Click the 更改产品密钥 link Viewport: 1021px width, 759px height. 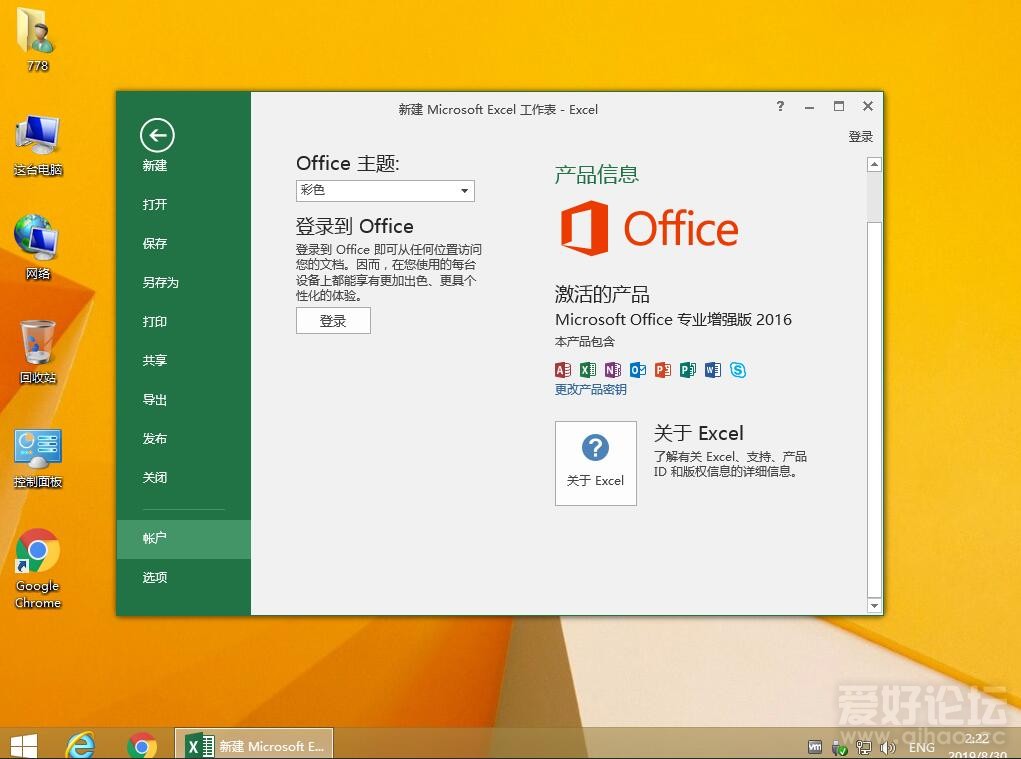[591, 389]
